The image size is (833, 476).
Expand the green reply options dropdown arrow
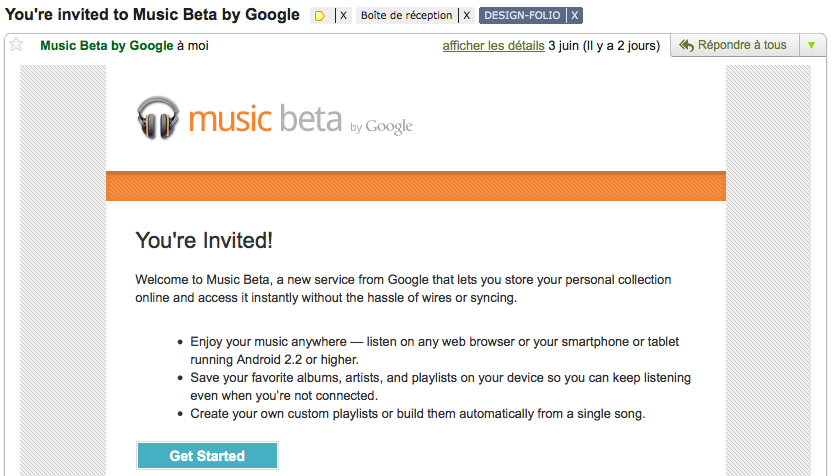point(811,45)
